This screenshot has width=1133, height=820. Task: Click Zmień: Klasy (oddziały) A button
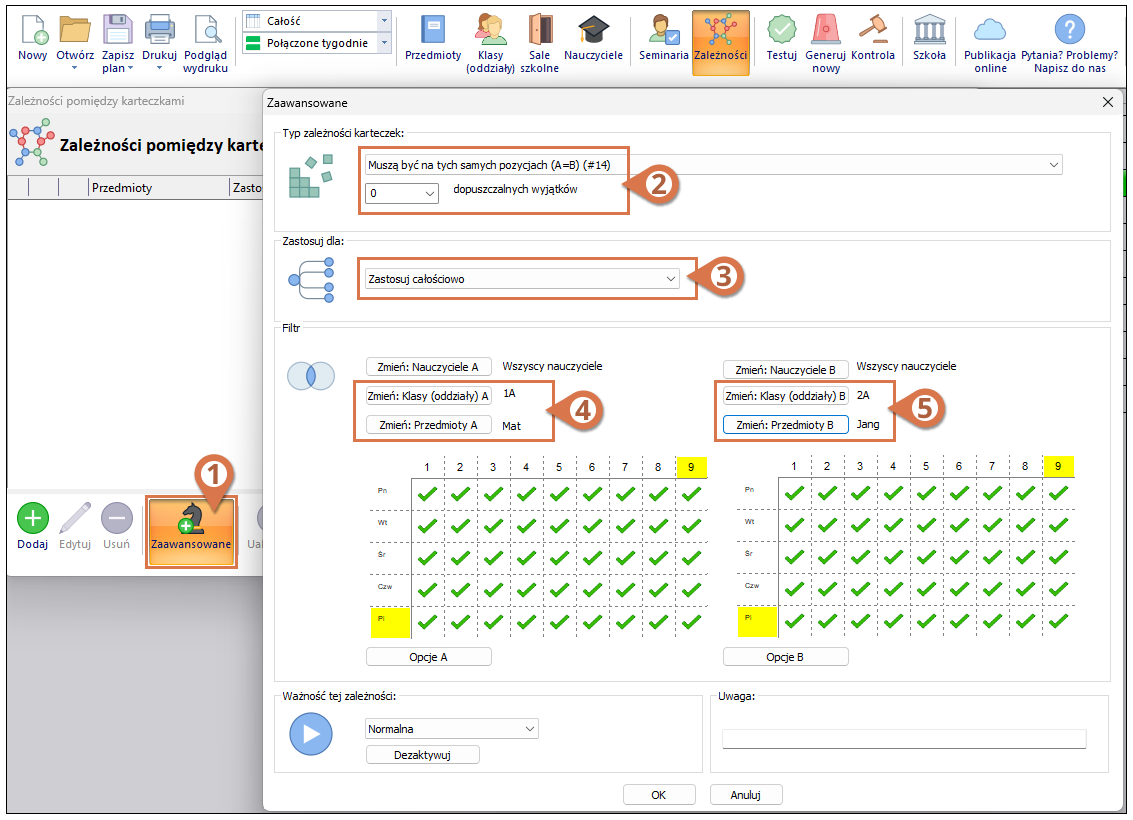(x=428, y=396)
